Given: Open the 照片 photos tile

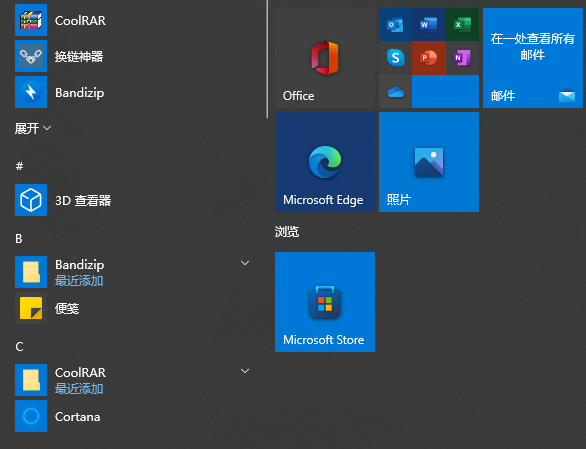Looking at the screenshot, I should pyautogui.click(x=429, y=162).
